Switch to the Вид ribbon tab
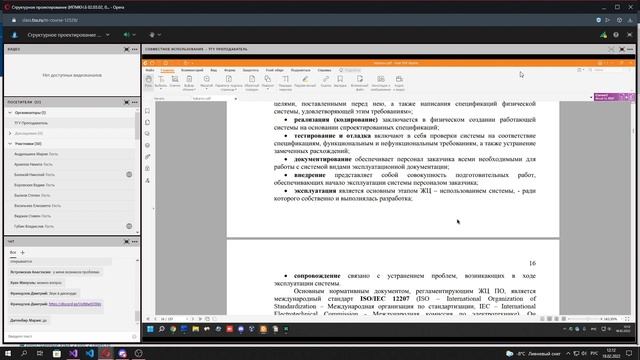Viewport: 640px width, 360px height. 213,70
